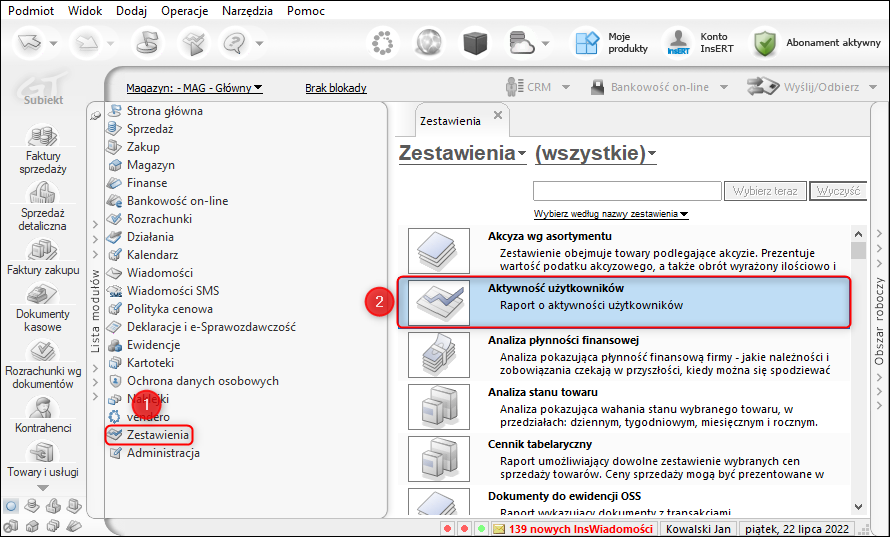
Task: Open Ochrona danych osobowych module
Action: [x=203, y=381]
